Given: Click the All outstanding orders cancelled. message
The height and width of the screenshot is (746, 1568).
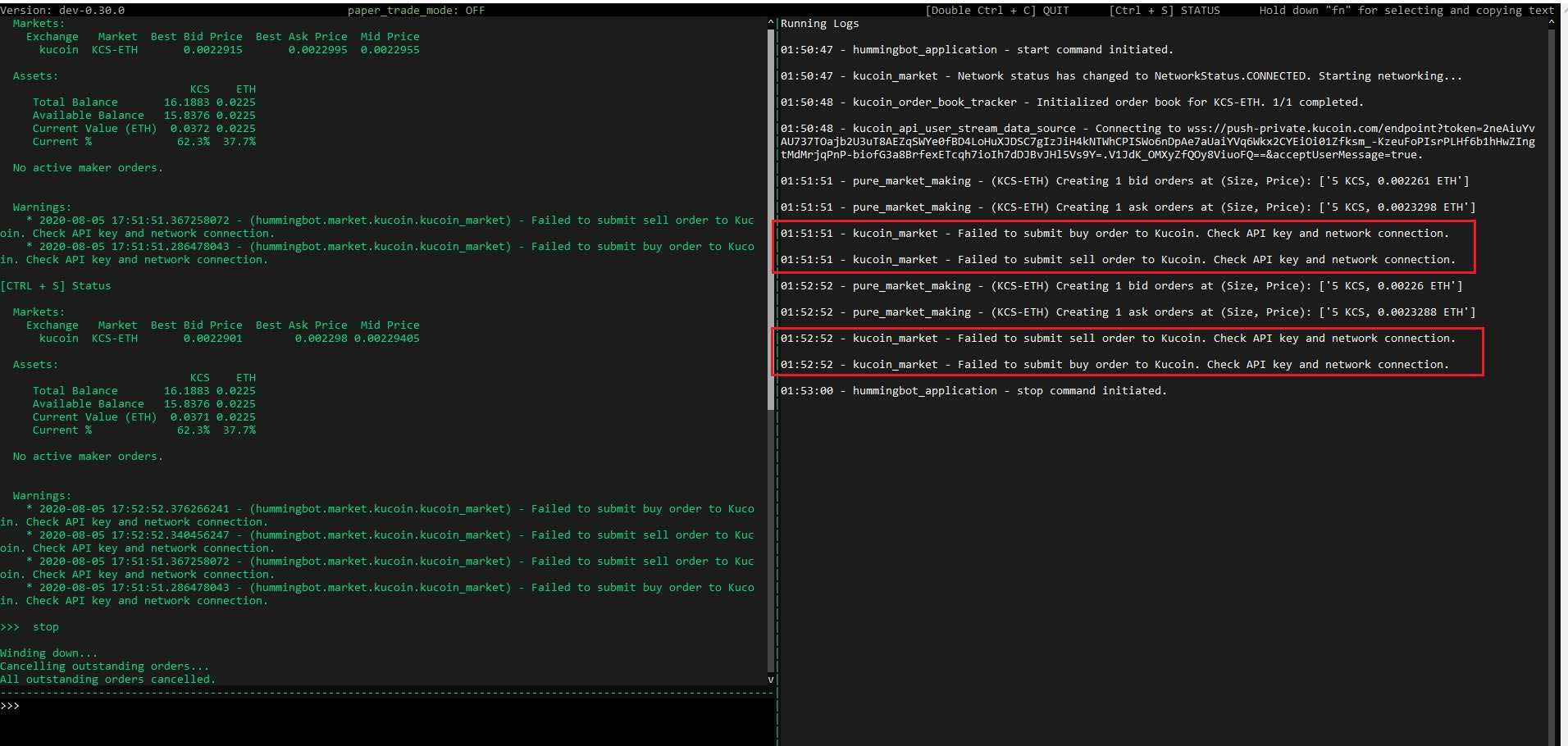Looking at the screenshot, I should point(107,680).
